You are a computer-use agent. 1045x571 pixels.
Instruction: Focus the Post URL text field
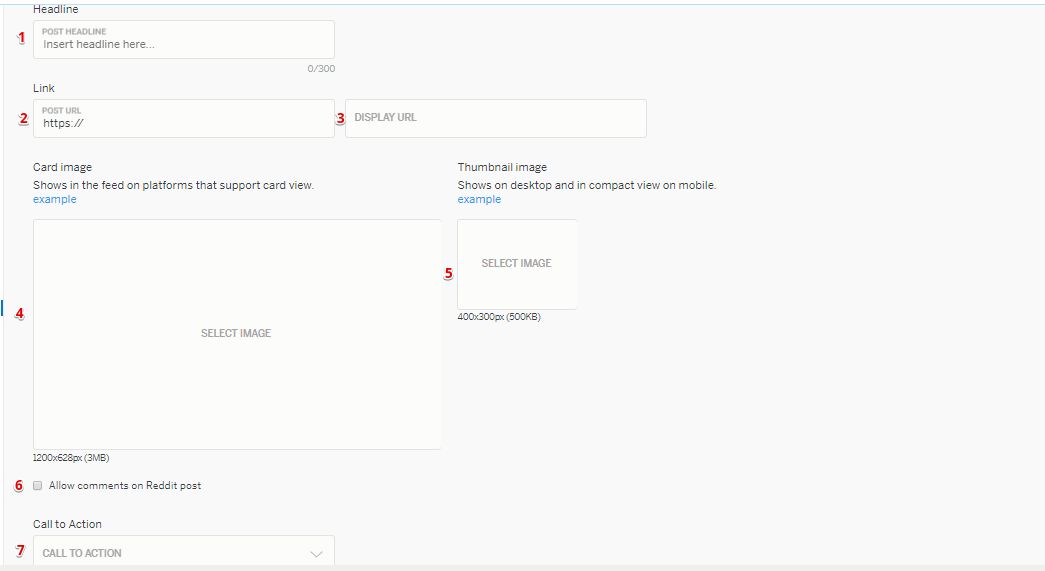tap(184, 124)
